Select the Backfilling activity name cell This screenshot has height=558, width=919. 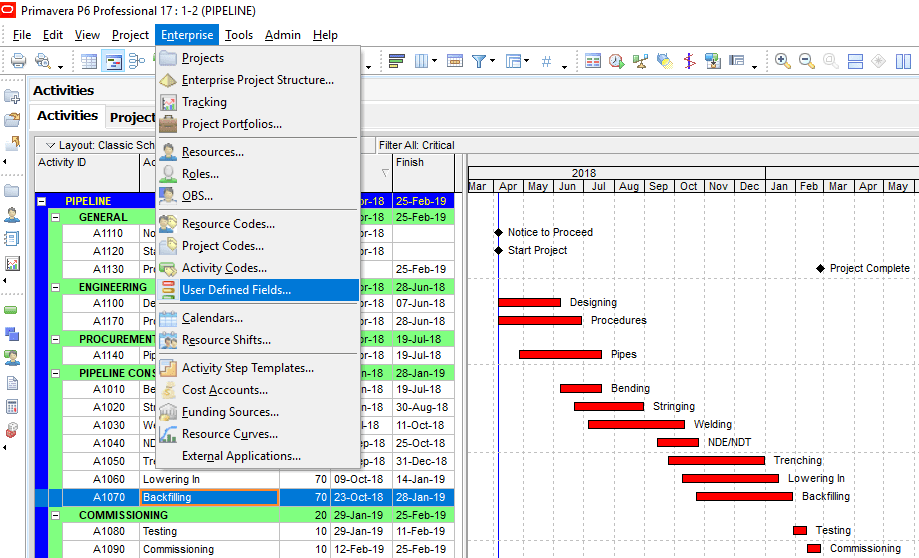click(209, 498)
